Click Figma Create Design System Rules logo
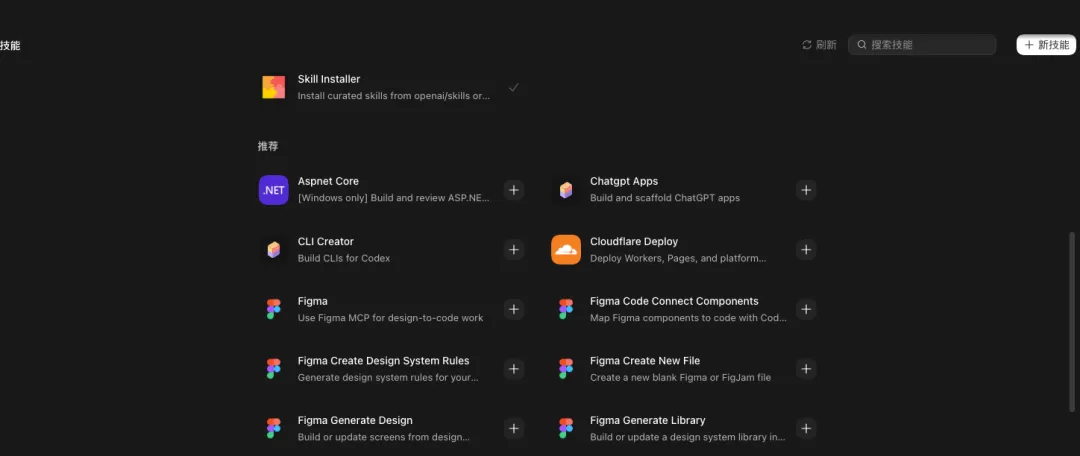Viewport: 1080px width, 456px height. point(273,369)
